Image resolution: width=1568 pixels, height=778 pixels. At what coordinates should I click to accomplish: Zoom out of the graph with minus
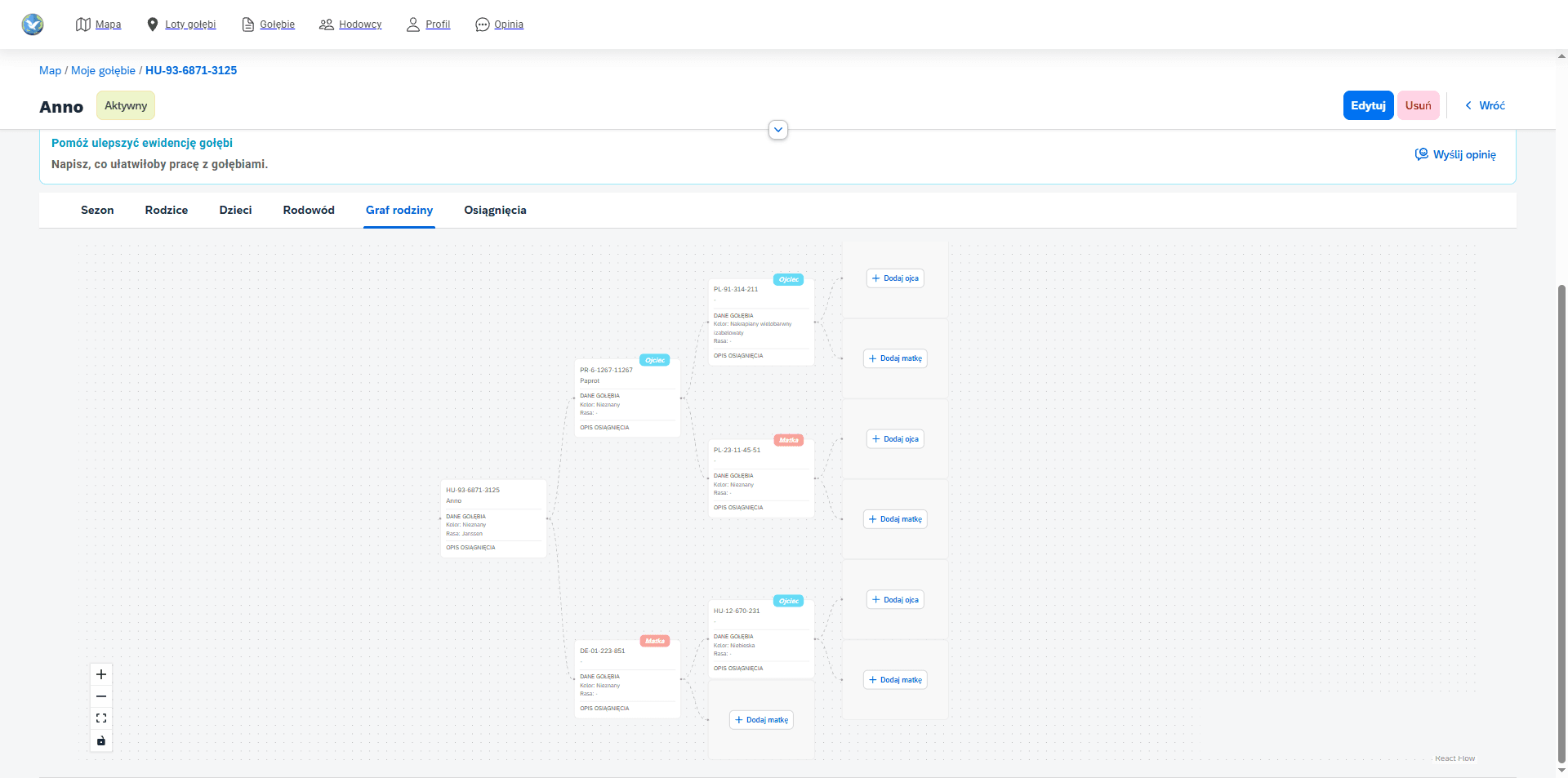point(101,696)
